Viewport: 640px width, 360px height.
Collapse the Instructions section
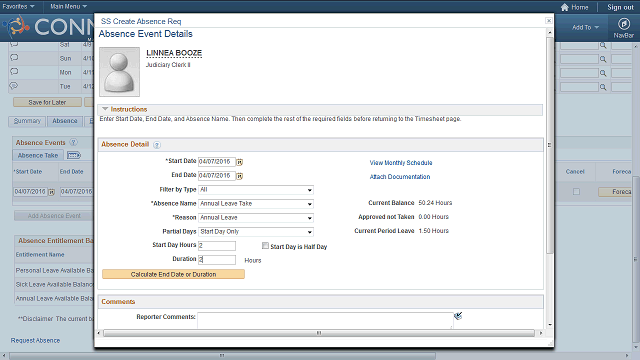105,109
